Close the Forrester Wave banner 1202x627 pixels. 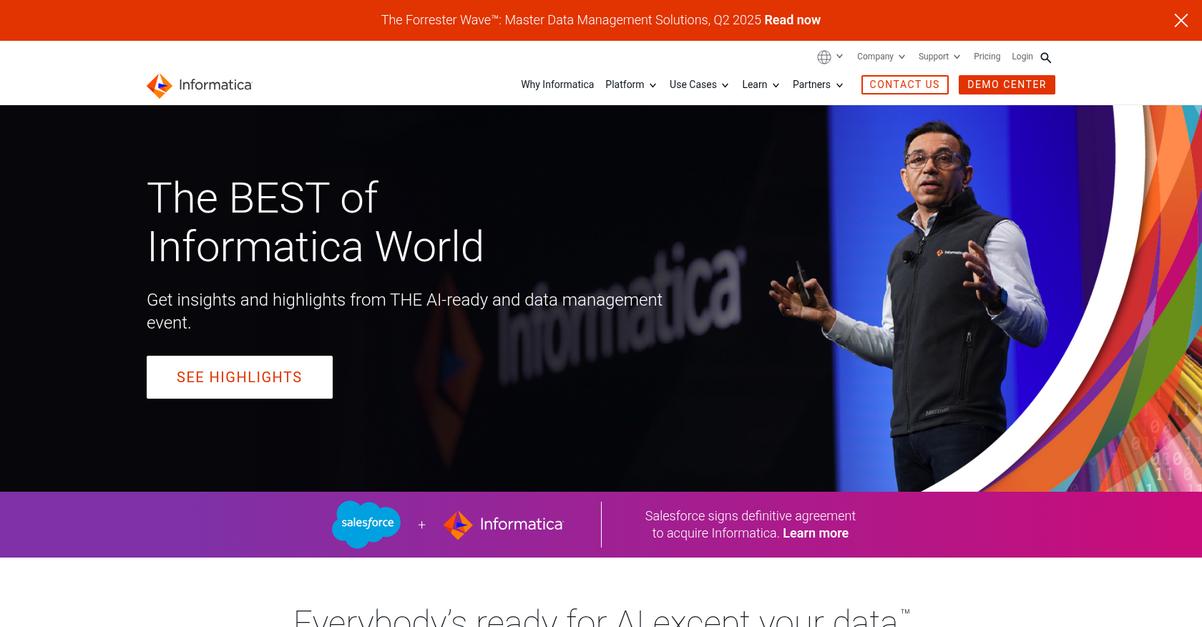[1181, 20]
